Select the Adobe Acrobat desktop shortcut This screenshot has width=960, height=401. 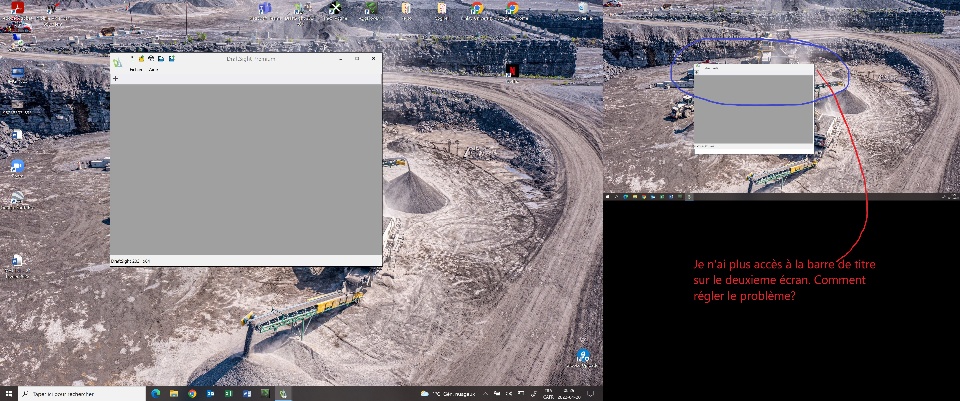pos(17,8)
